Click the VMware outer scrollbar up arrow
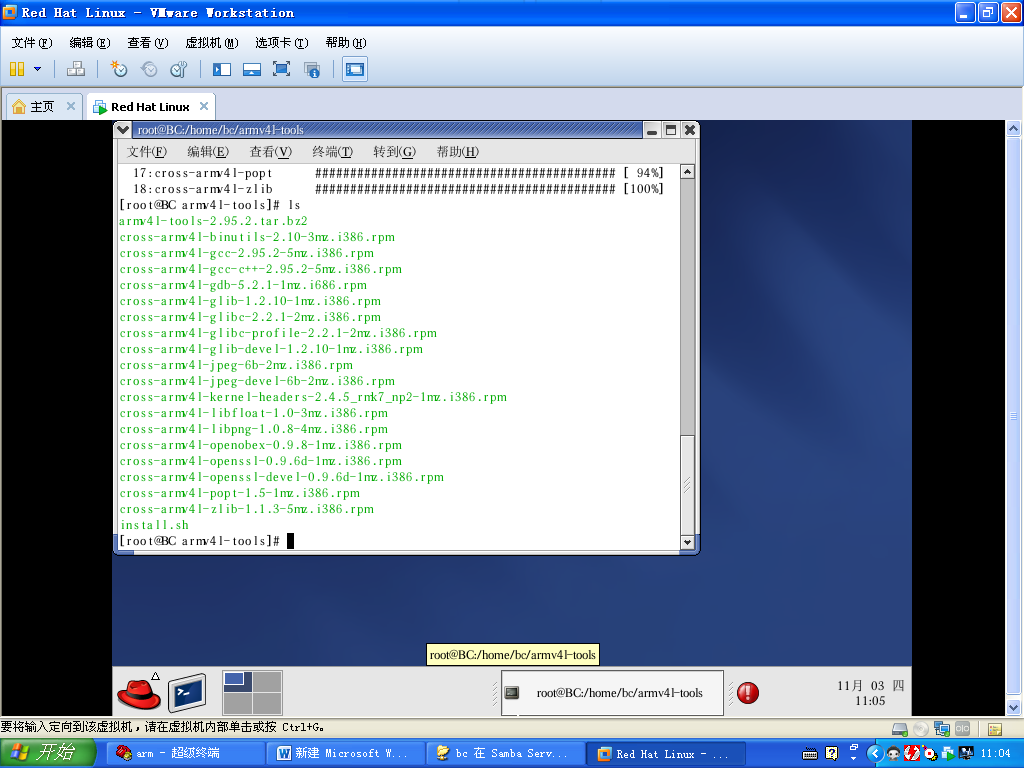 point(1013,128)
